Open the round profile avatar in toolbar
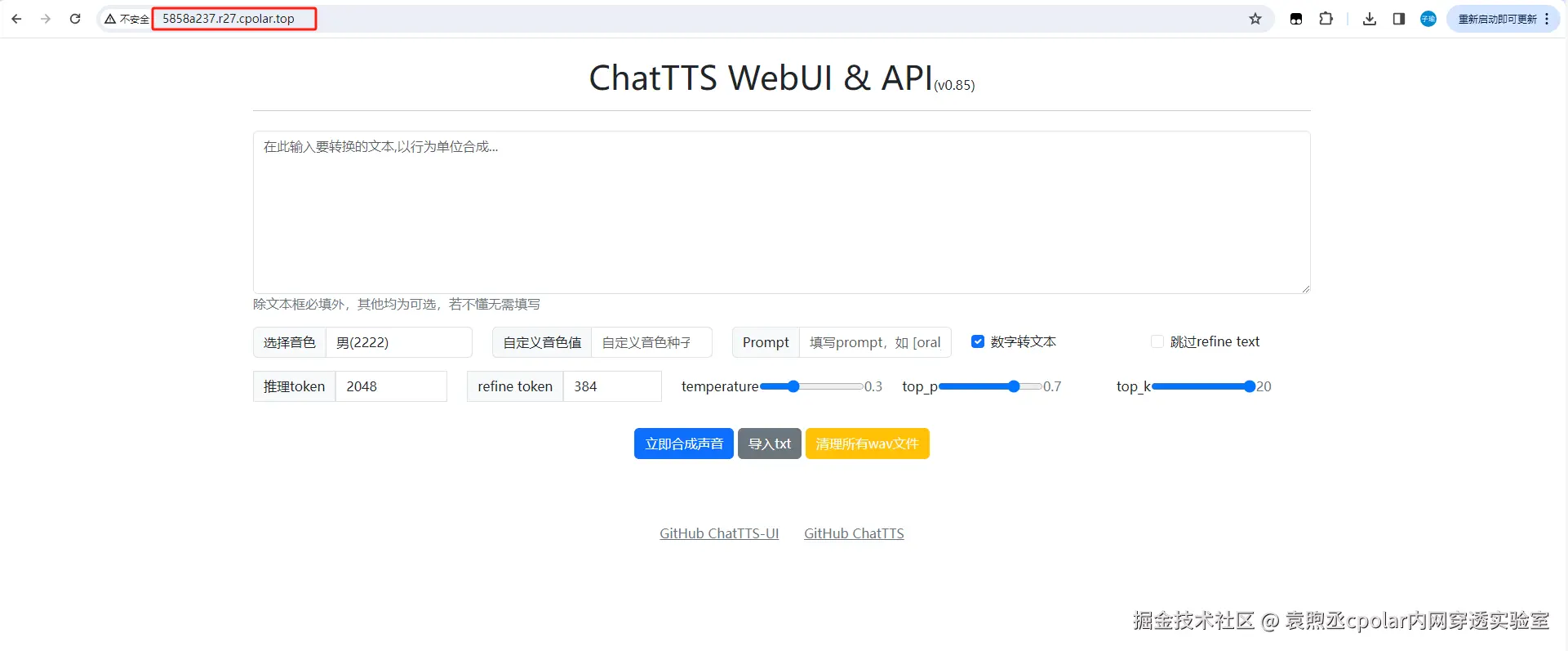Viewport: 1568px width, 651px height. (1428, 19)
